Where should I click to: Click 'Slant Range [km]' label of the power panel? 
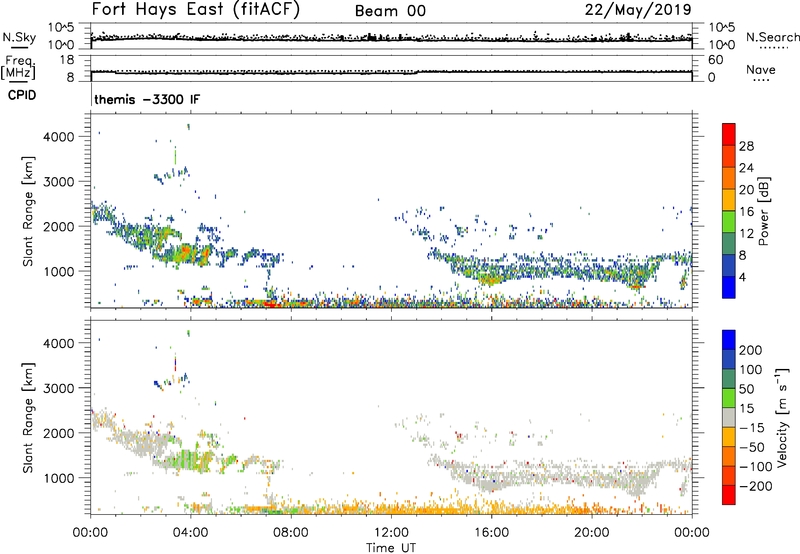pyautogui.click(x=28, y=211)
